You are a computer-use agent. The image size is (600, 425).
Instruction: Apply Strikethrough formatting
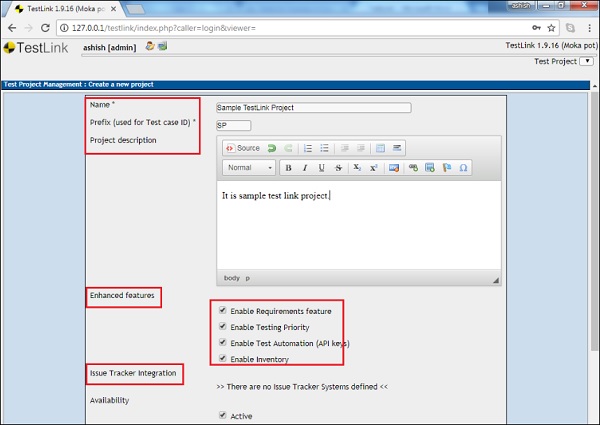pos(338,168)
